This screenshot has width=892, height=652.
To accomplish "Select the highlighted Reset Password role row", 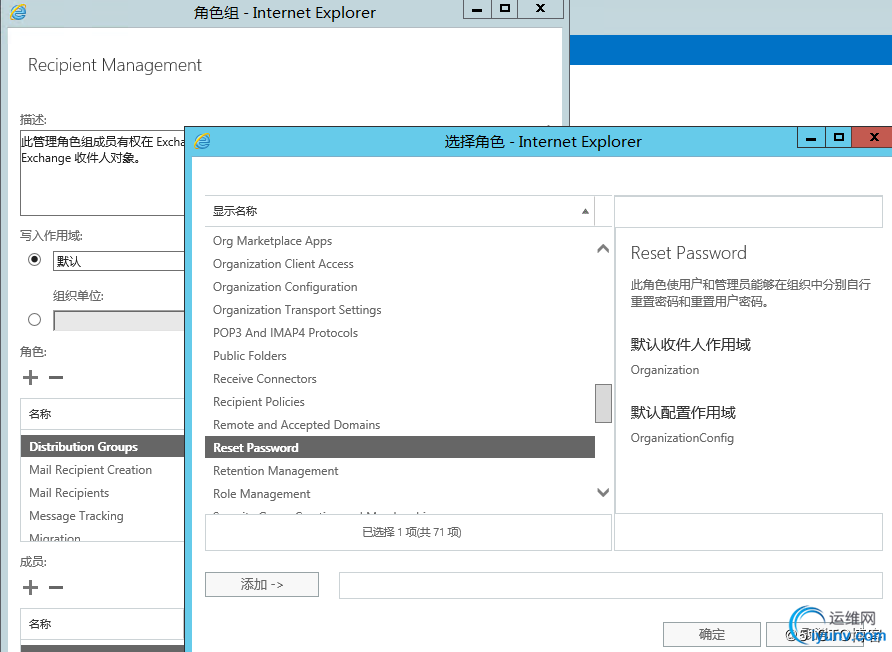I will [x=400, y=448].
